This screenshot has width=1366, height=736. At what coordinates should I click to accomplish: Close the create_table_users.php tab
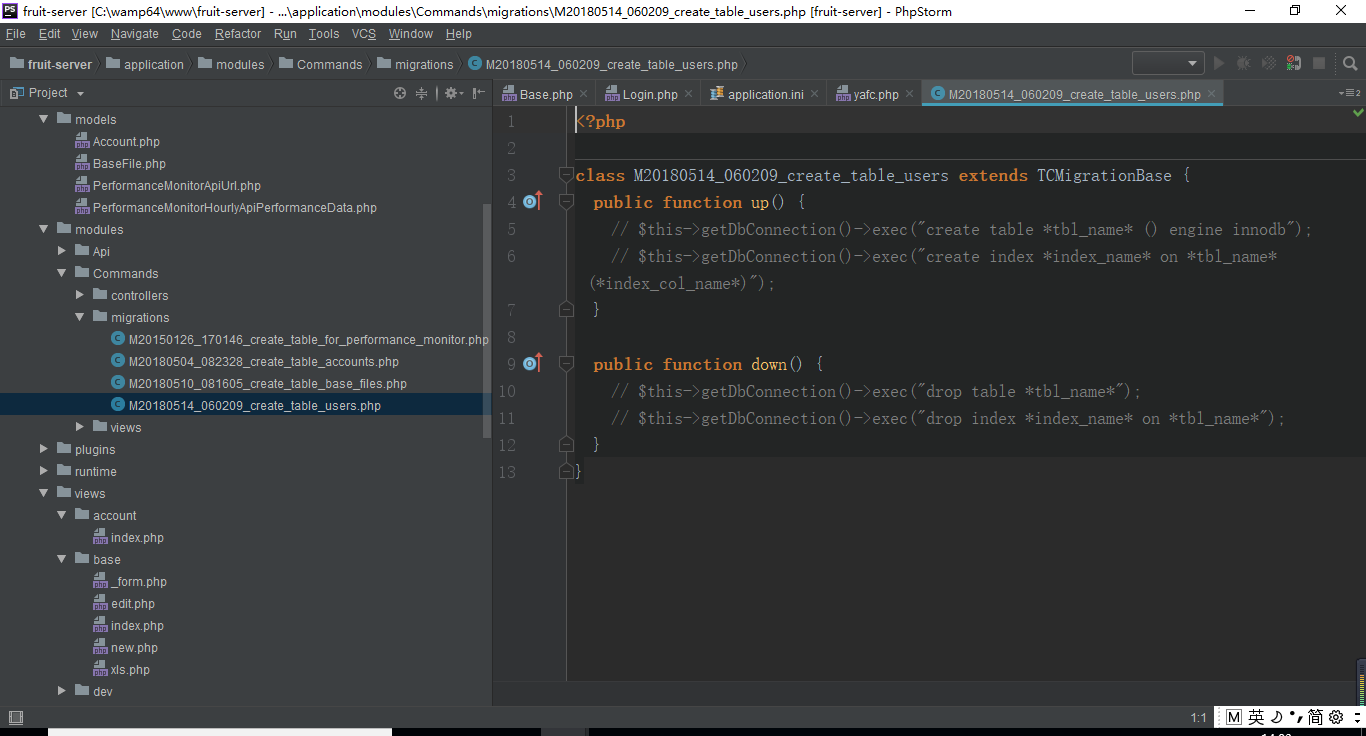(x=1211, y=94)
